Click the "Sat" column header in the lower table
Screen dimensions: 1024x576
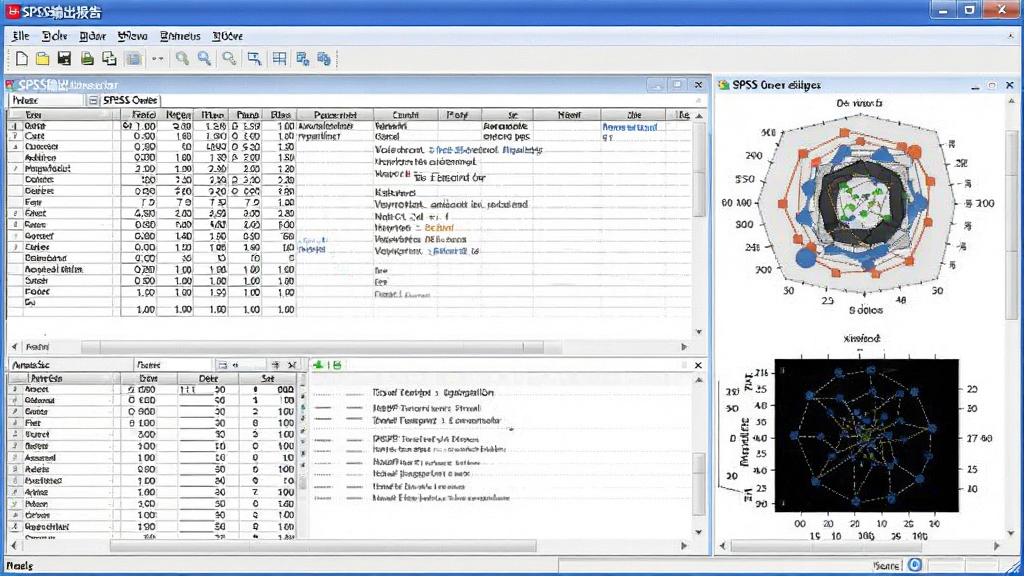click(268, 379)
